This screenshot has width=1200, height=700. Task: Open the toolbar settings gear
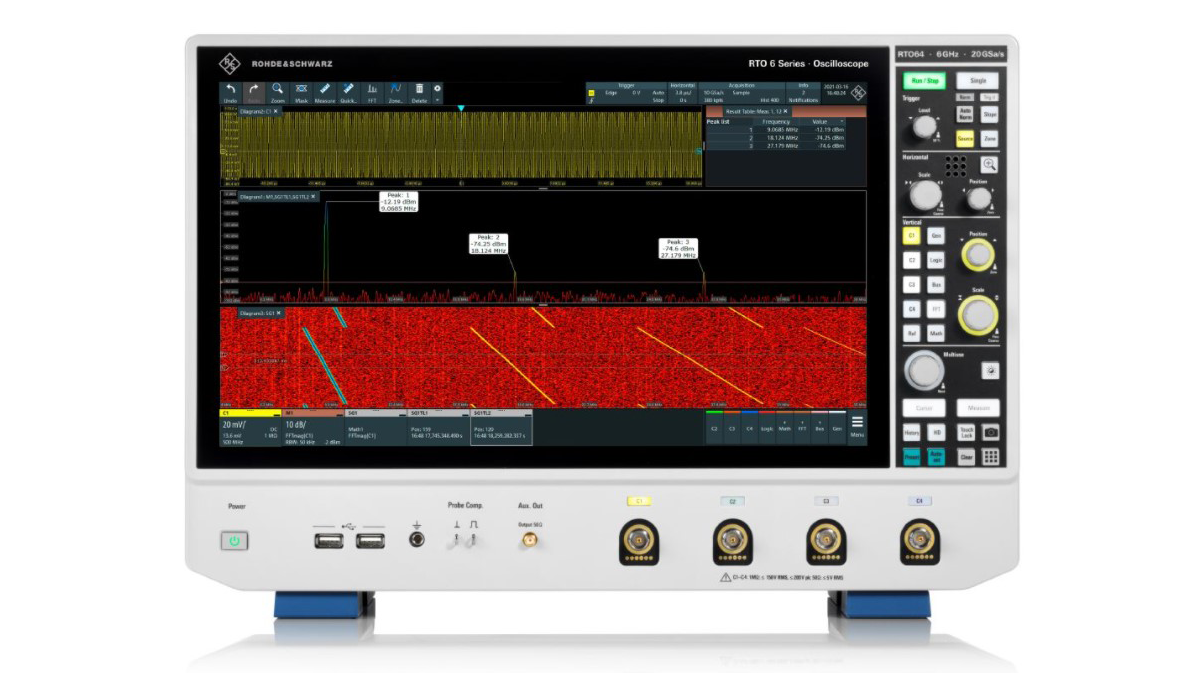pos(437,89)
